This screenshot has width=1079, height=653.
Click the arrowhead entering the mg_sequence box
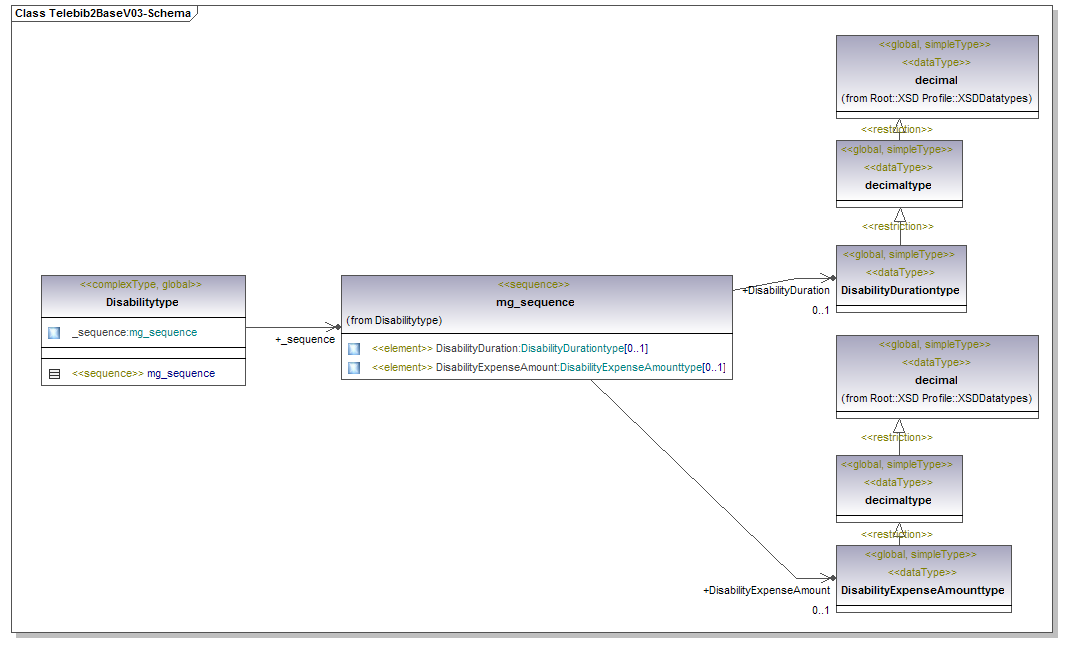(x=335, y=326)
